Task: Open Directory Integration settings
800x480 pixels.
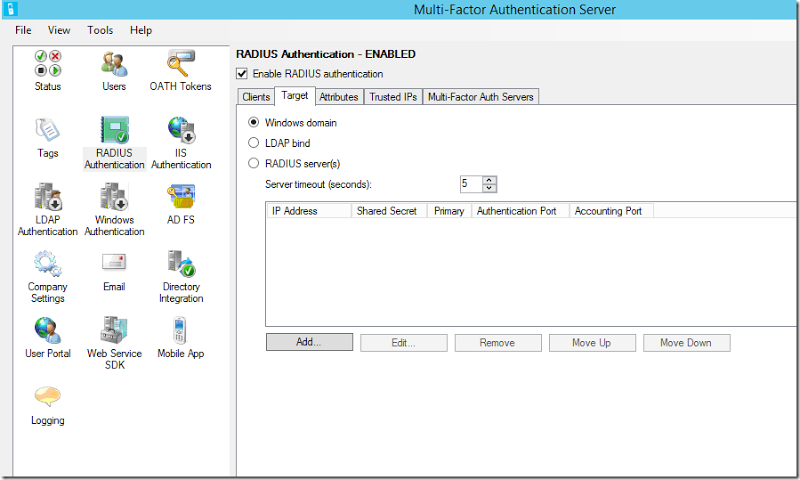Action: tap(181, 277)
